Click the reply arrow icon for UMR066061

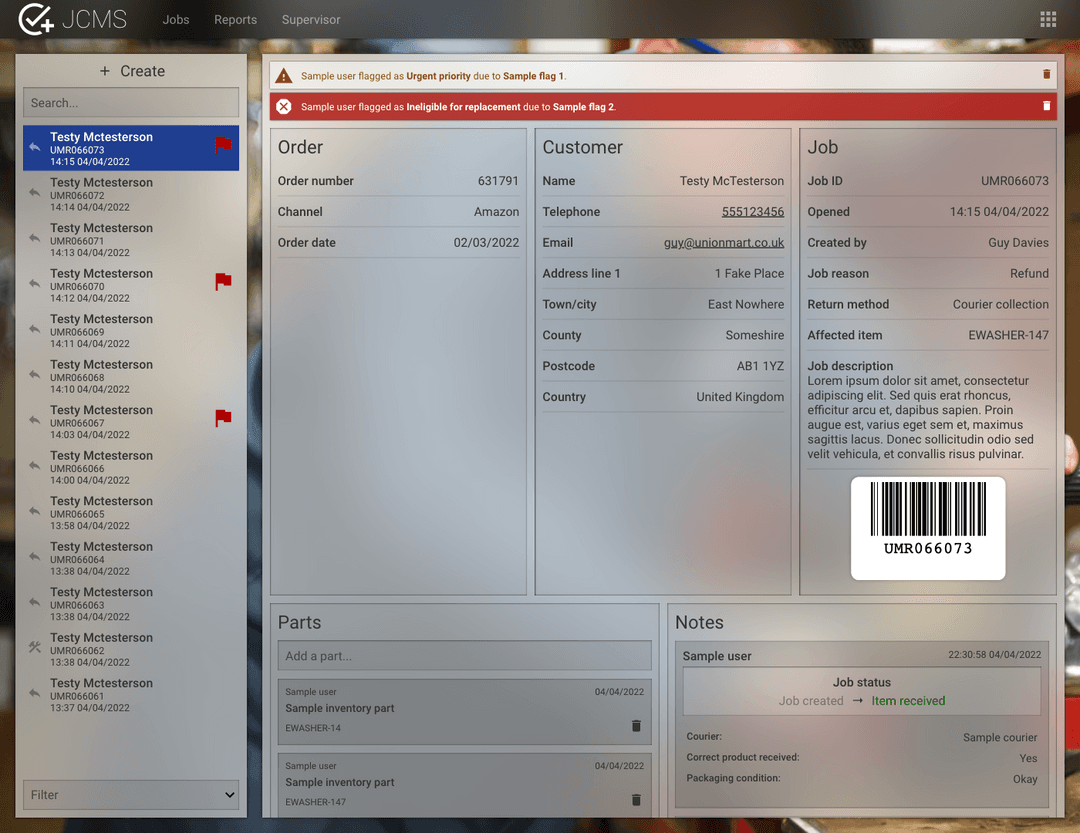pyautogui.click(x=34, y=692)
